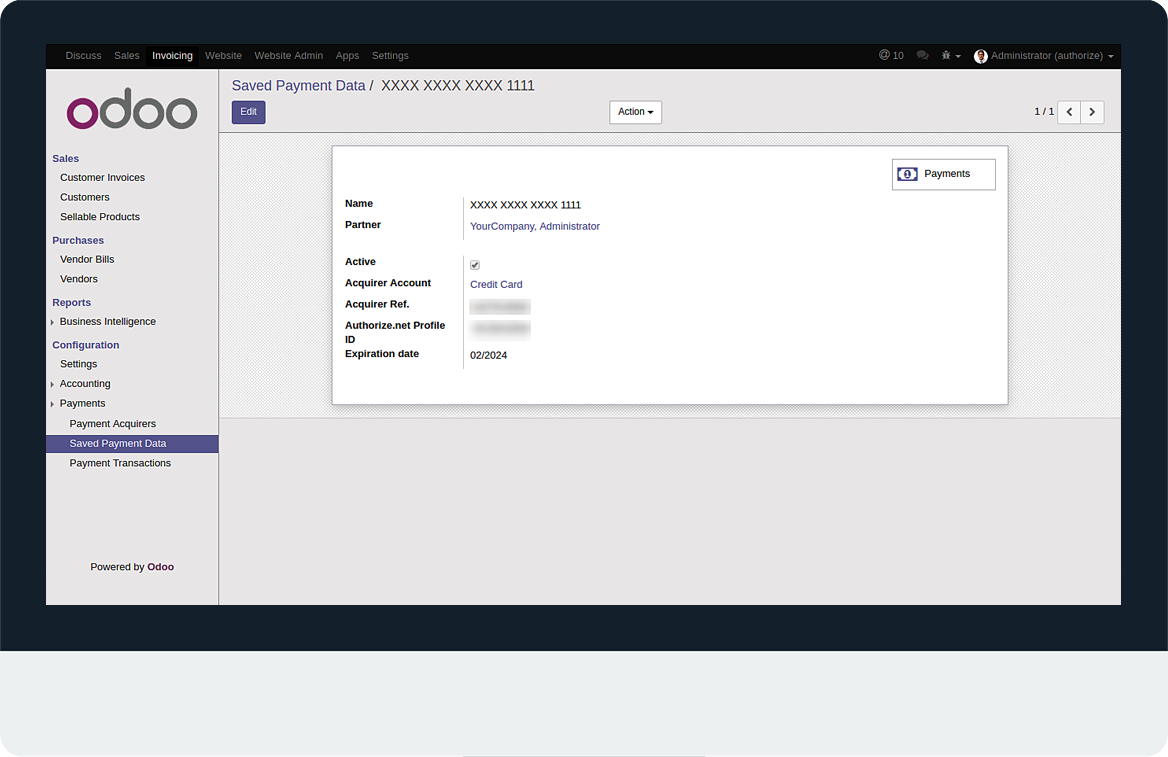Image resolution: width=1168 pixels, height=757 pixels.
Task: Open Business Intelligence reports item
Action: point(108,322)
